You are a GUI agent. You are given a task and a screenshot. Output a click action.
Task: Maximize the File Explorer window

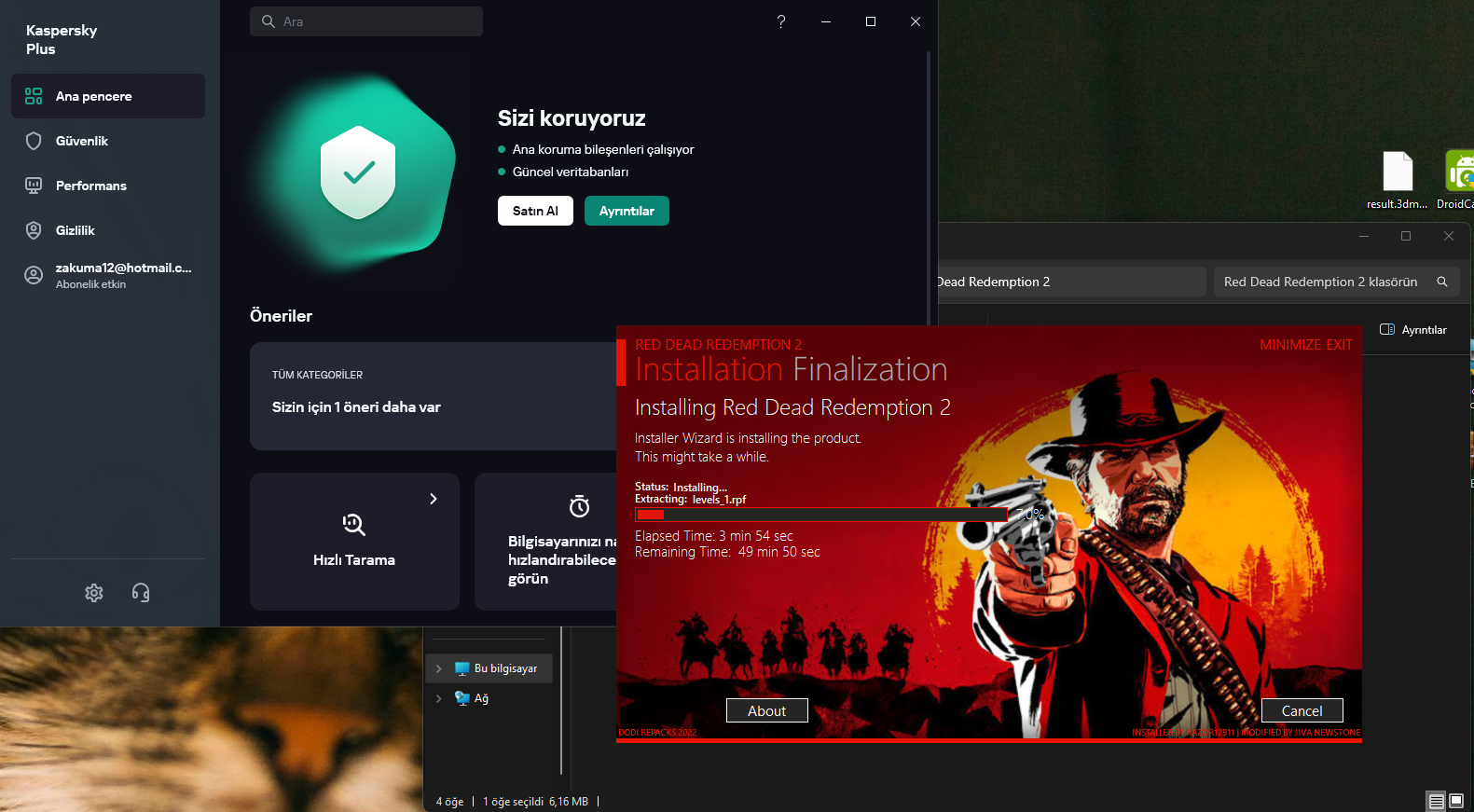pyautogui.click(x=1406, y=237)
